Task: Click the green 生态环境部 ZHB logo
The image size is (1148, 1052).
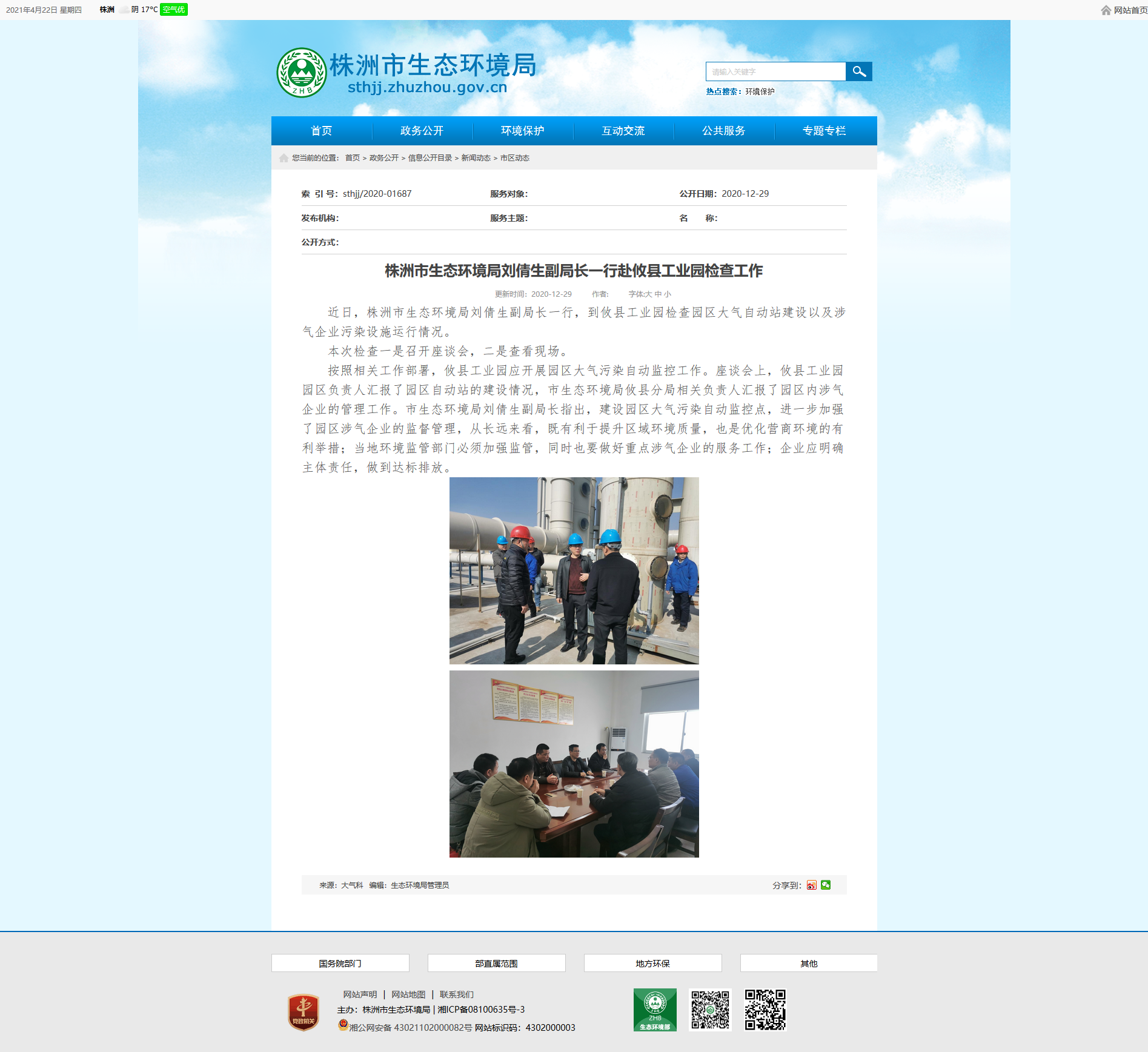Action: [655, 1010]
